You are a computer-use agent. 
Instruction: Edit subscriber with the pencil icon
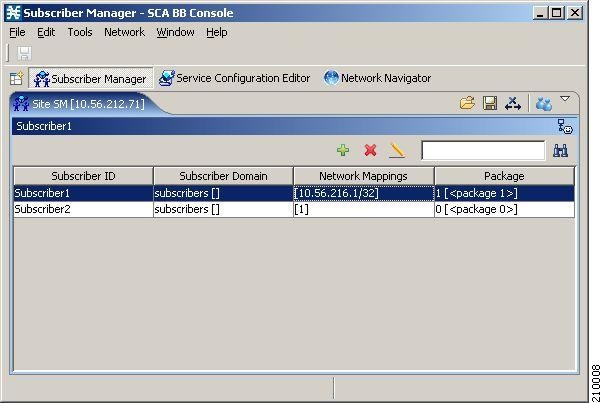(397, 150)
